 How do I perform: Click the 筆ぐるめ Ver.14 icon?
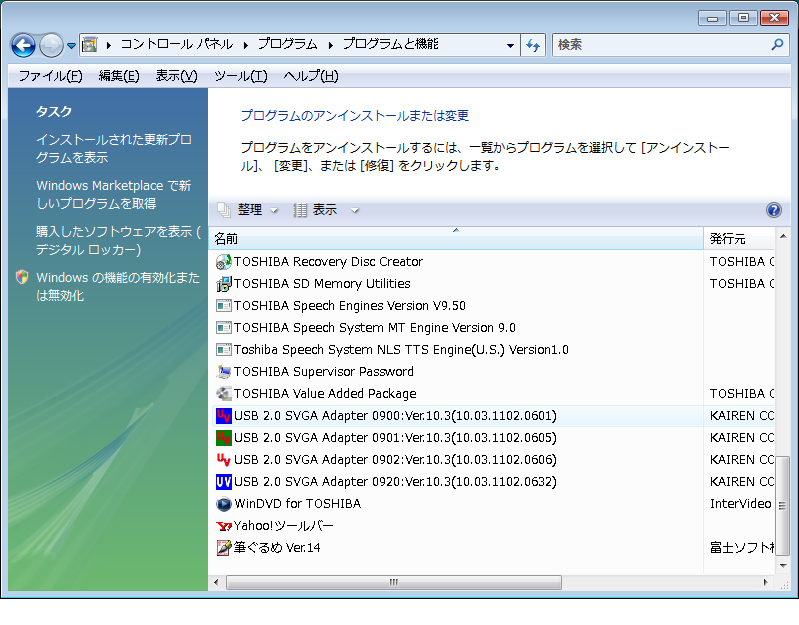pyautogui.click(x=223, y=548)
